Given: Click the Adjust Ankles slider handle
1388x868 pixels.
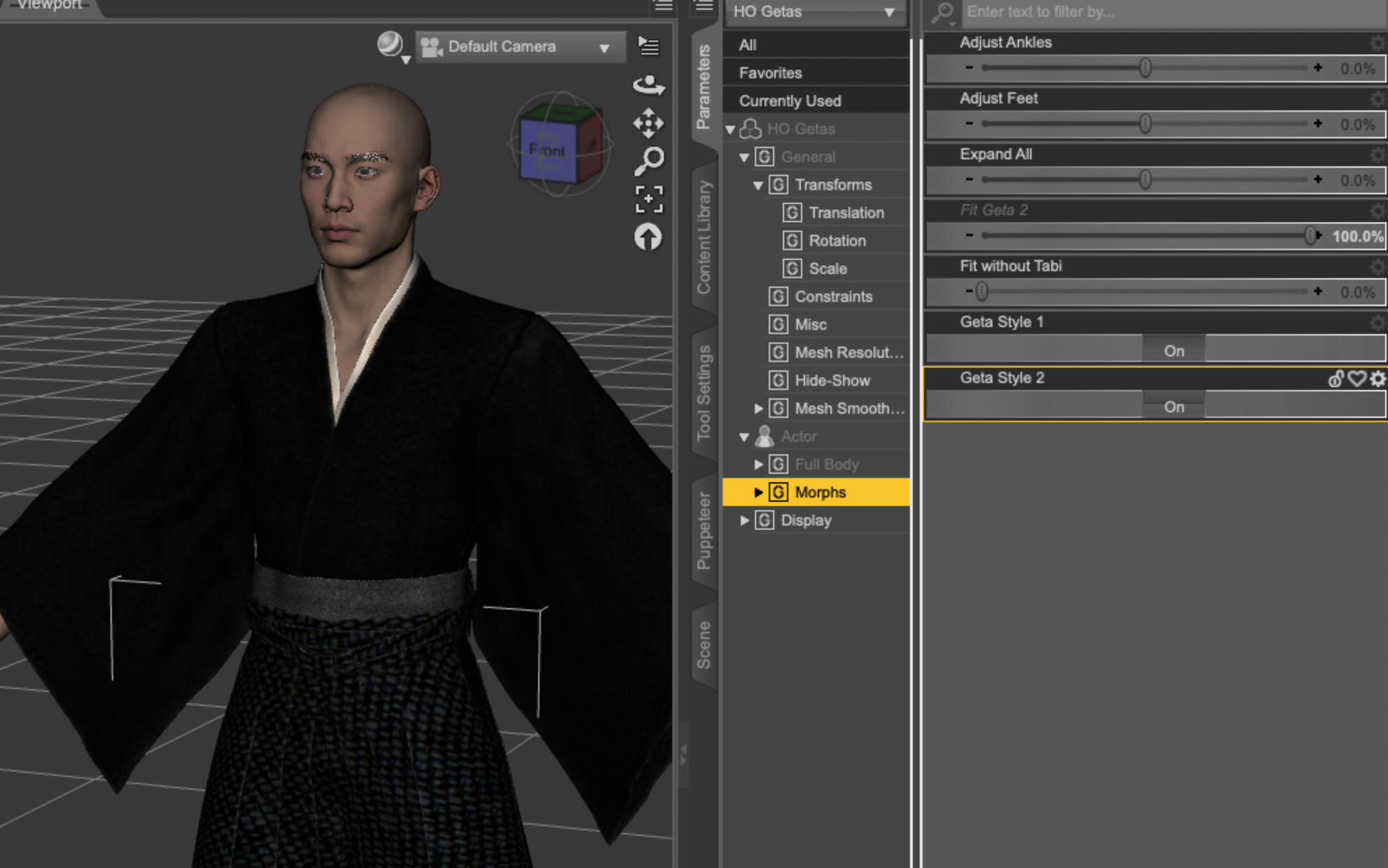Looking at the screenshot, I should tap(1145, 68).
